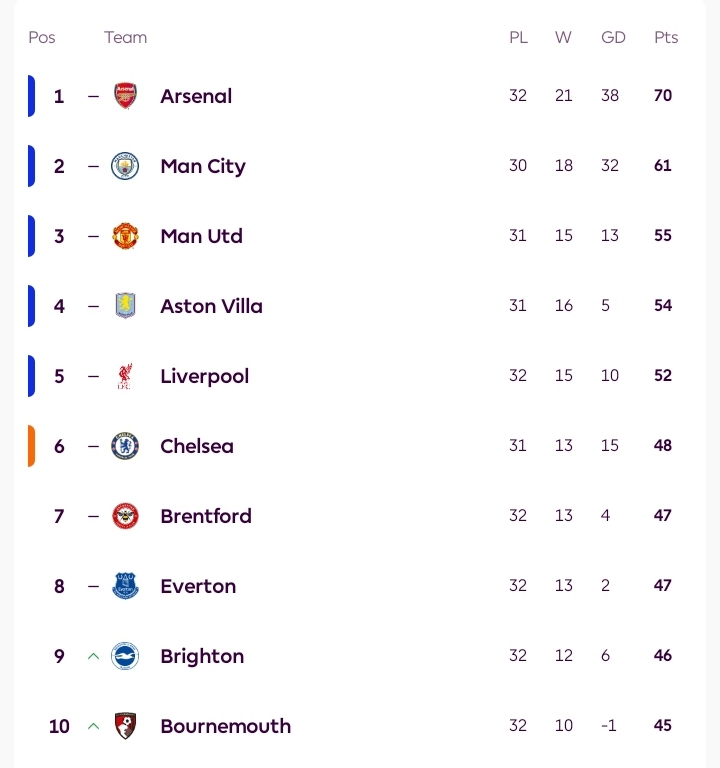Click Bournemouth's green position-change arrow
The height and width of the screenshot is (768, 720).
(x=93, y=726)
